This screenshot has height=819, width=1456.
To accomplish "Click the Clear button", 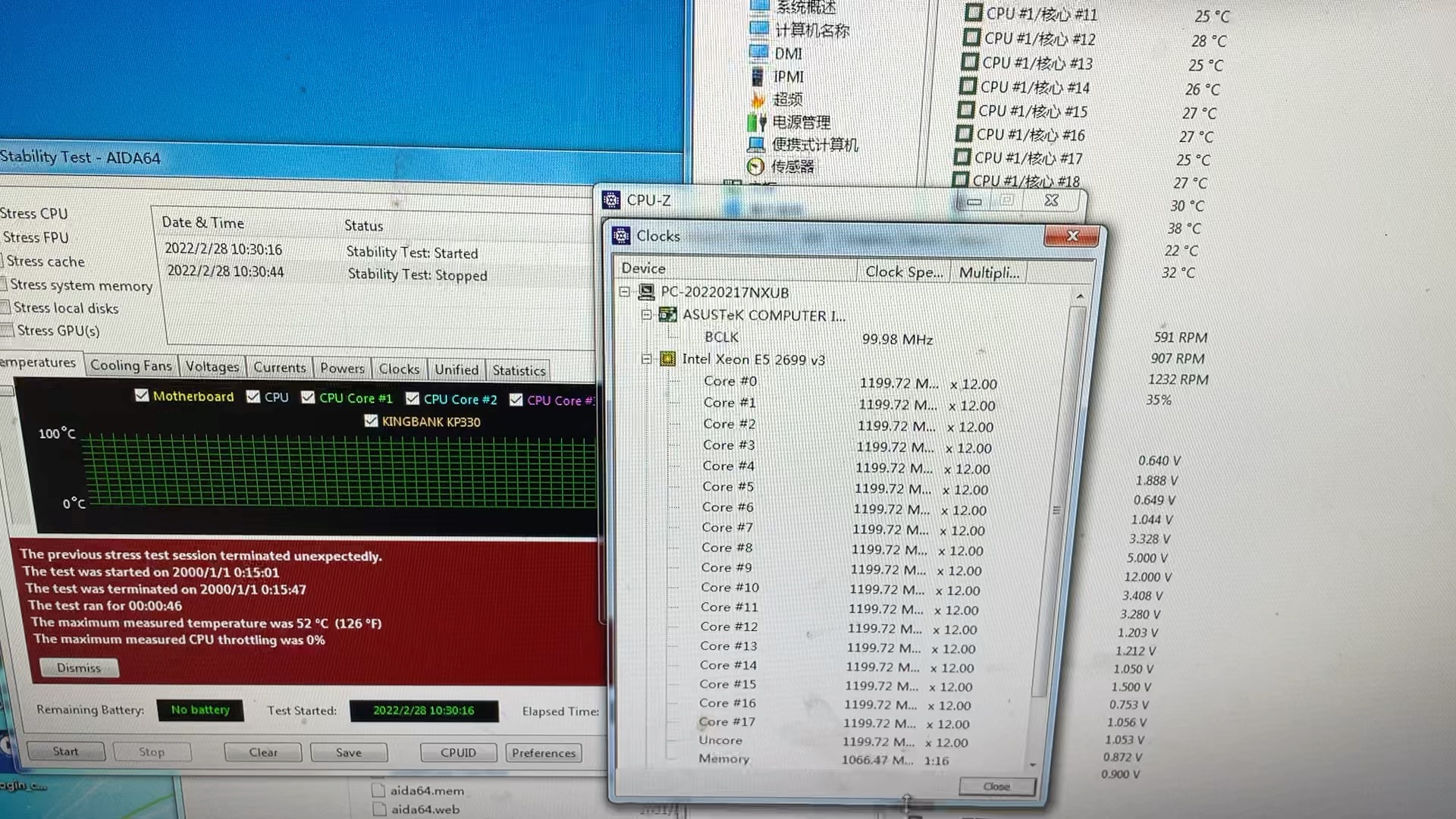I will point(263,752).
